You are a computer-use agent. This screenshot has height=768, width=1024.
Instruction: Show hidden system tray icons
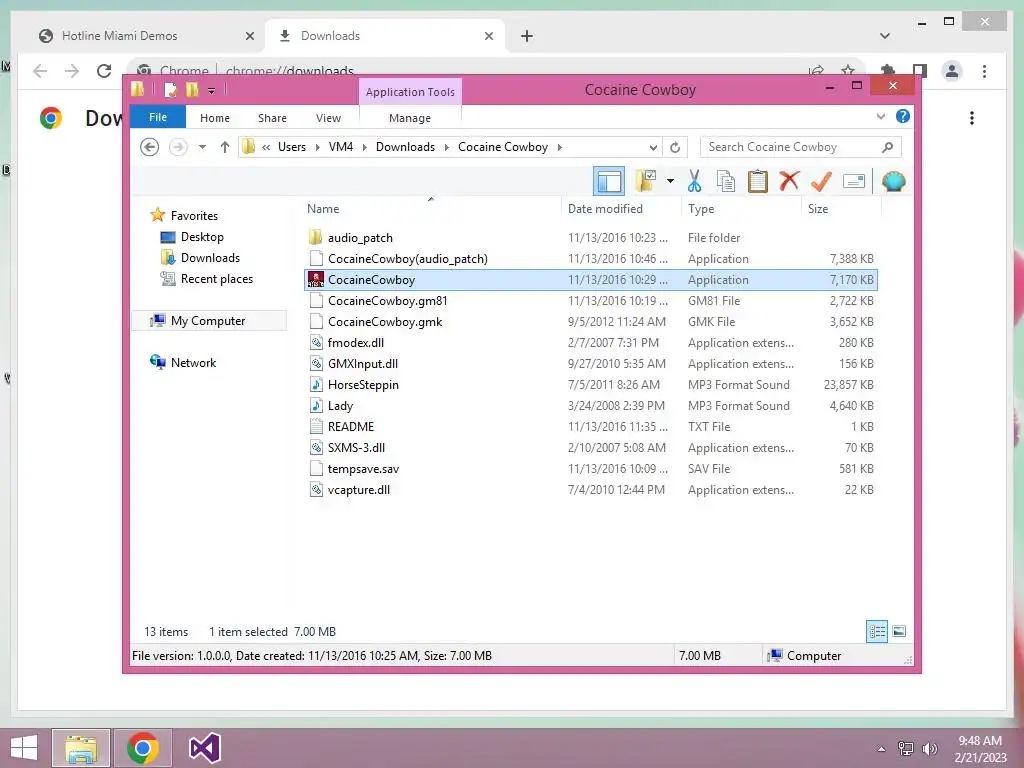click(881, 749)
